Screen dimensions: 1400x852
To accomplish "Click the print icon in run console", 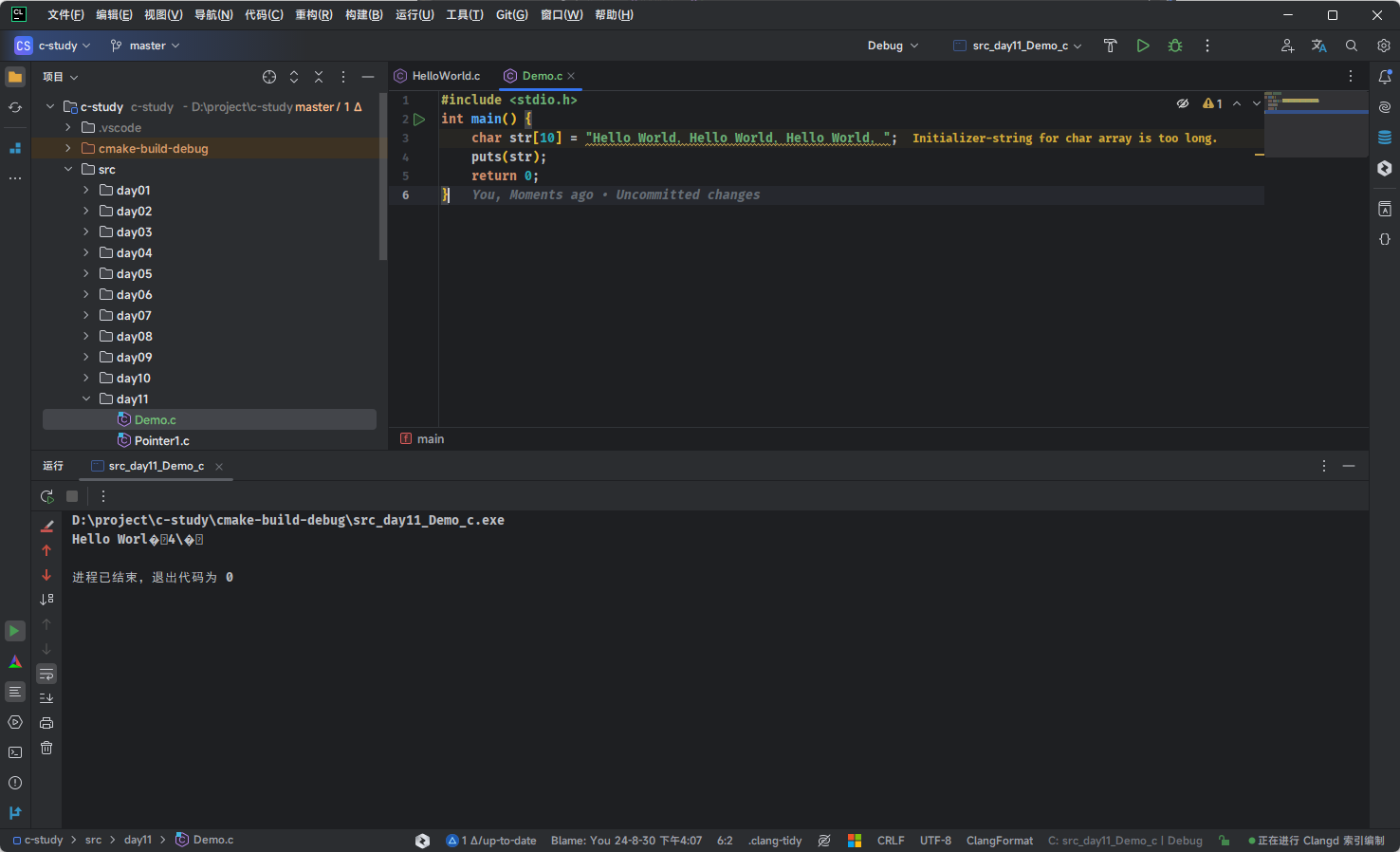I will click(46, 723).
